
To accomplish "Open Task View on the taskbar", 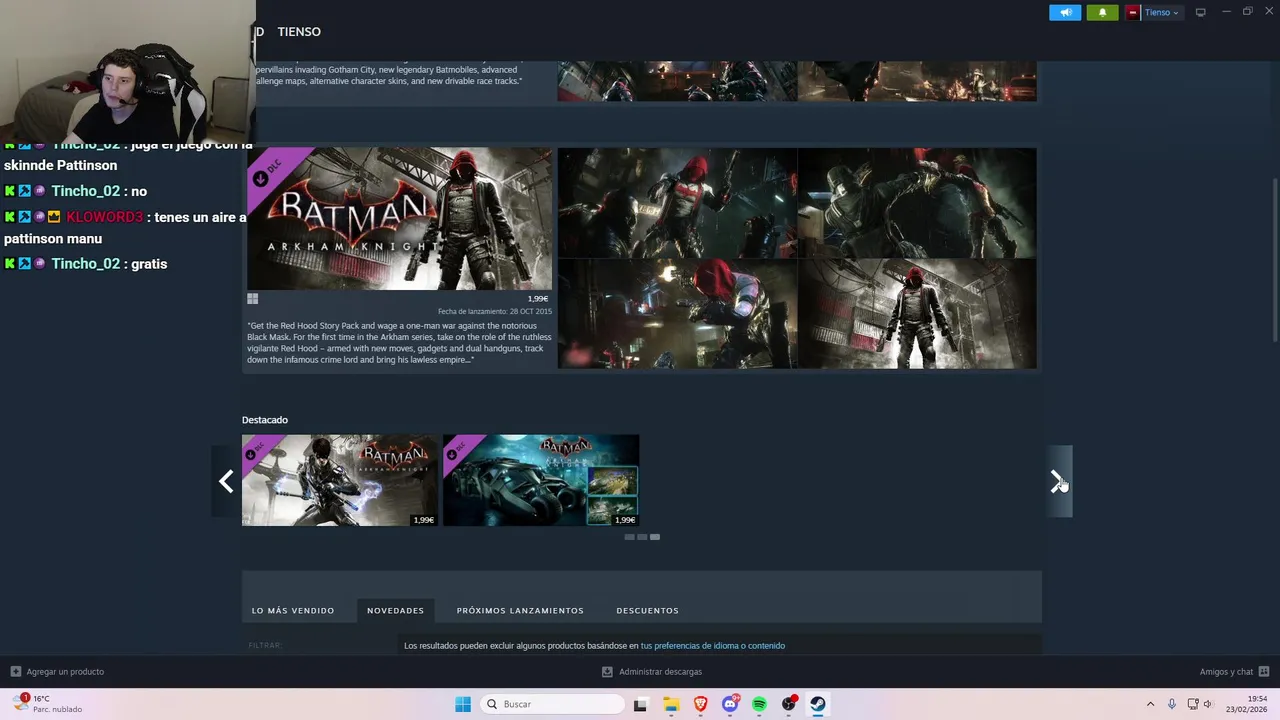I will [640, 704].
